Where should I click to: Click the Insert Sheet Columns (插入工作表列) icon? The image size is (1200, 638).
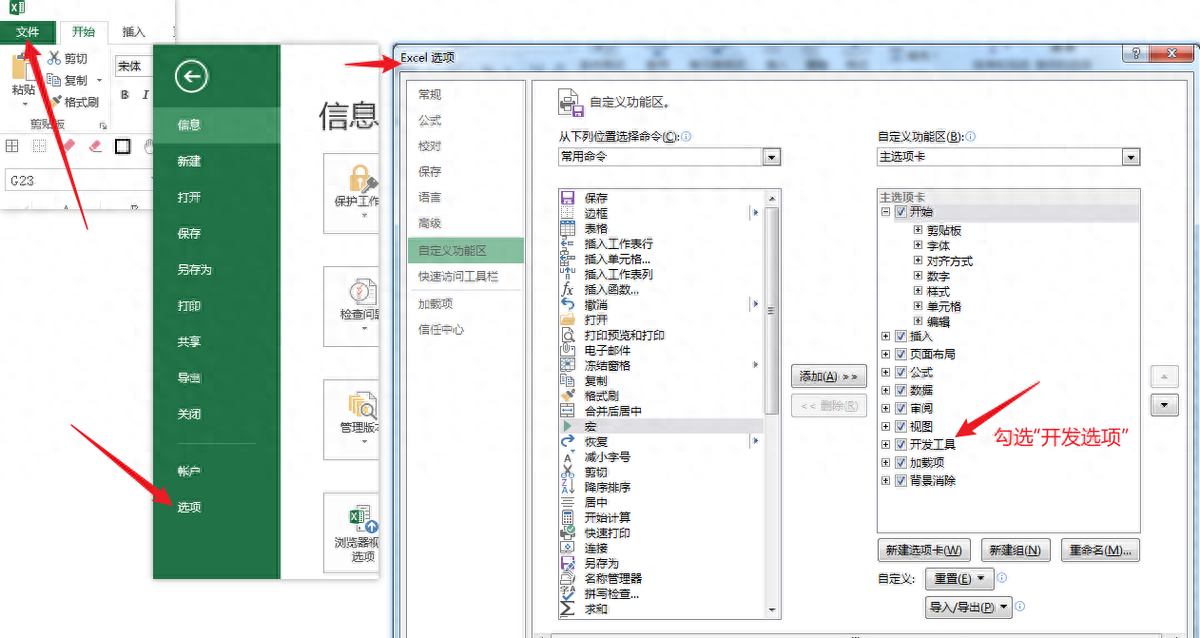click(567, 274)
